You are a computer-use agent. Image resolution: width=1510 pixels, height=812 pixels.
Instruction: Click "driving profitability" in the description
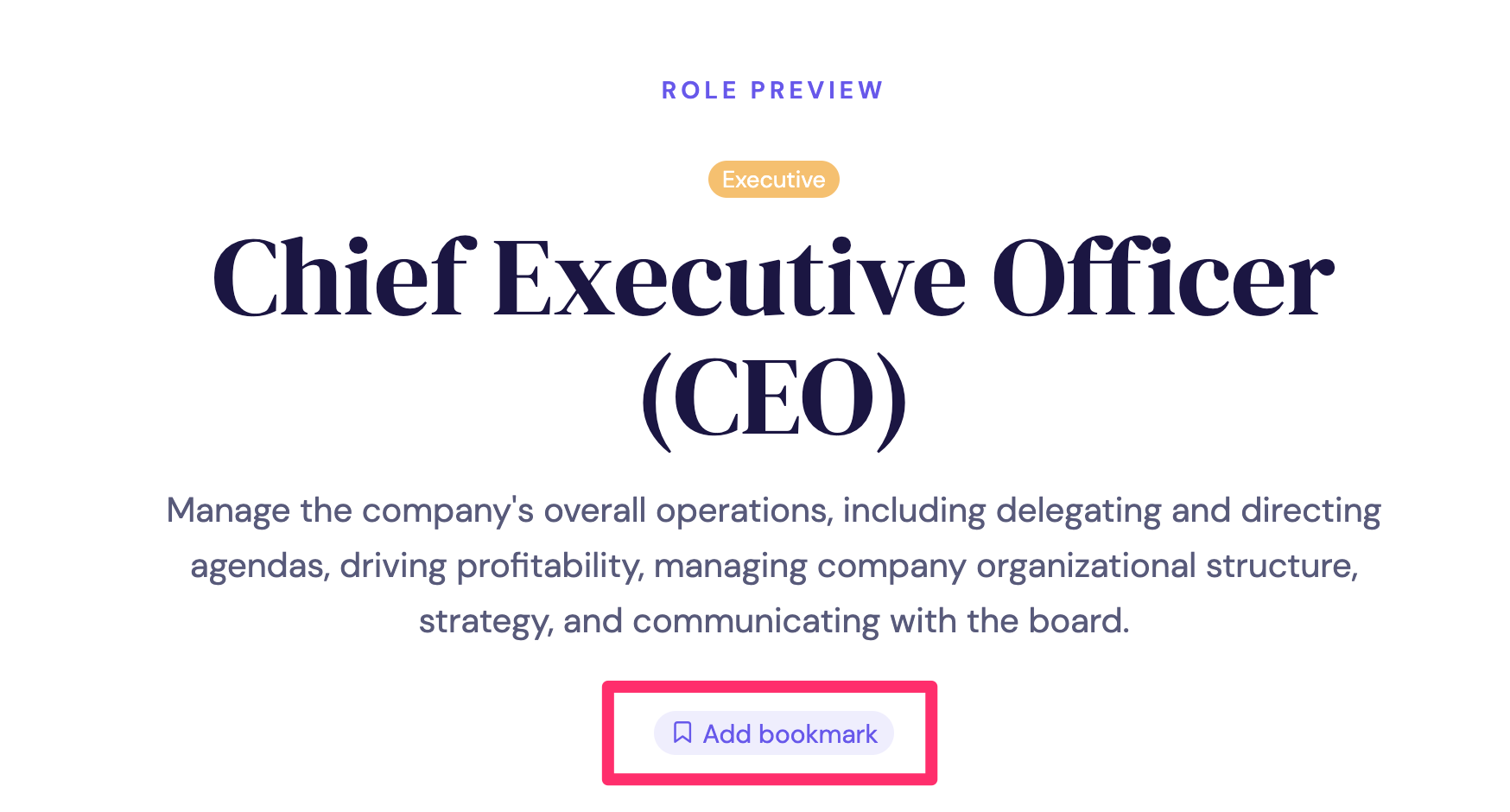[491, 567]
